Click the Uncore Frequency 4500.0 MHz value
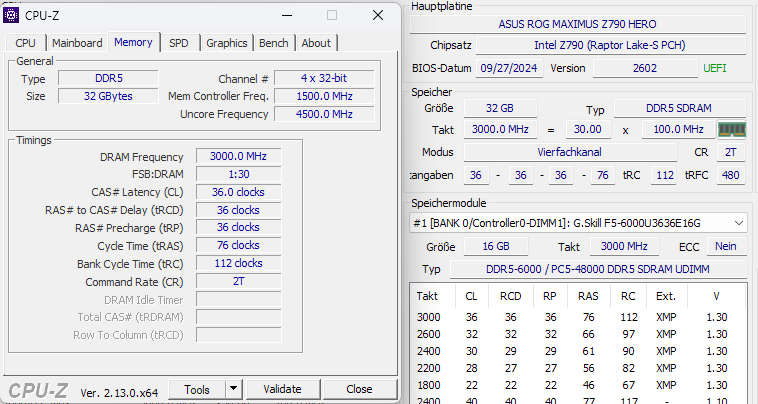This screenshot has width=758, height=404. coord(324,114)
